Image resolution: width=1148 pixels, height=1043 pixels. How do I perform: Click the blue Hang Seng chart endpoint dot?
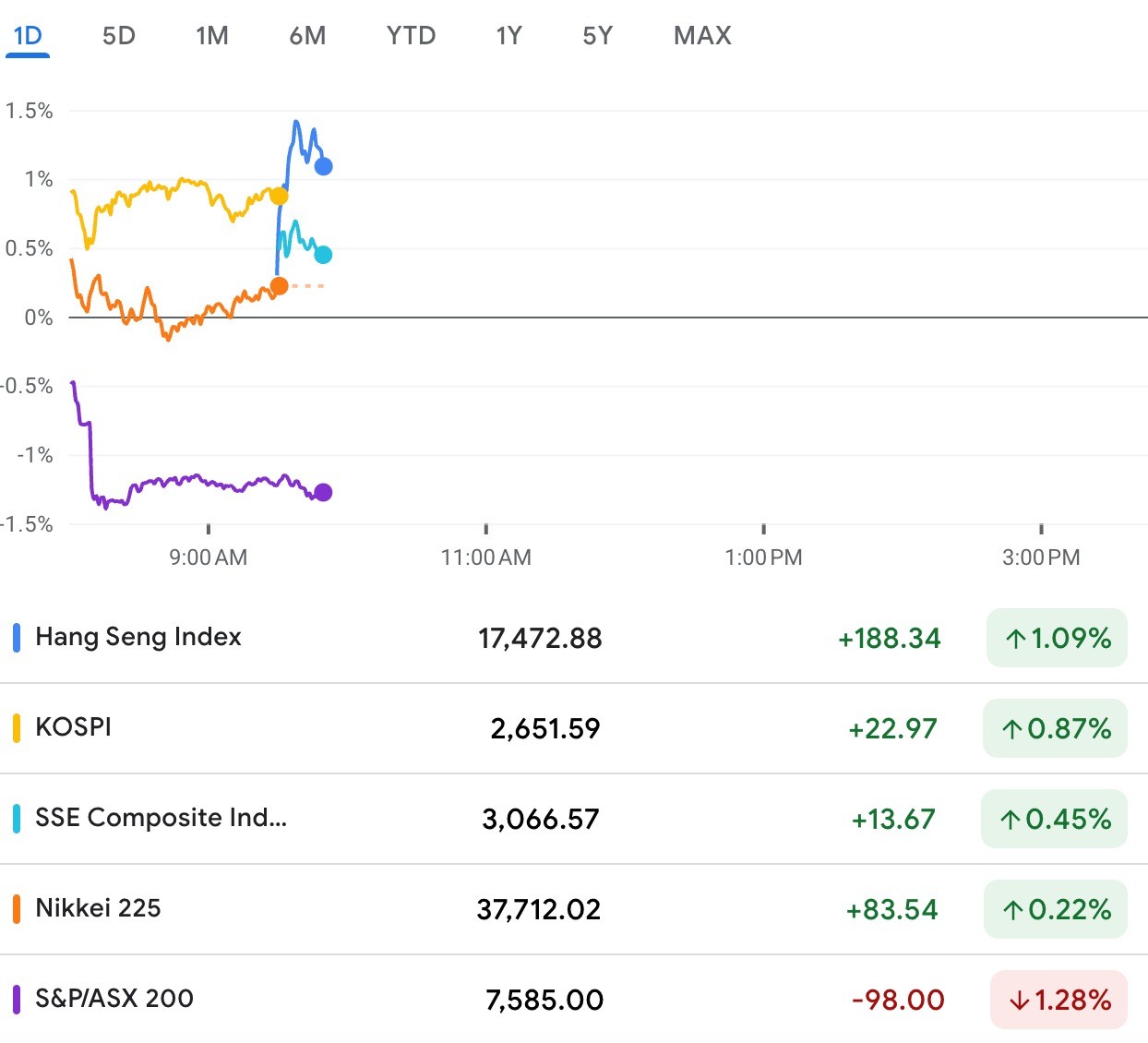pyautogui.click(x=323, y=166)
